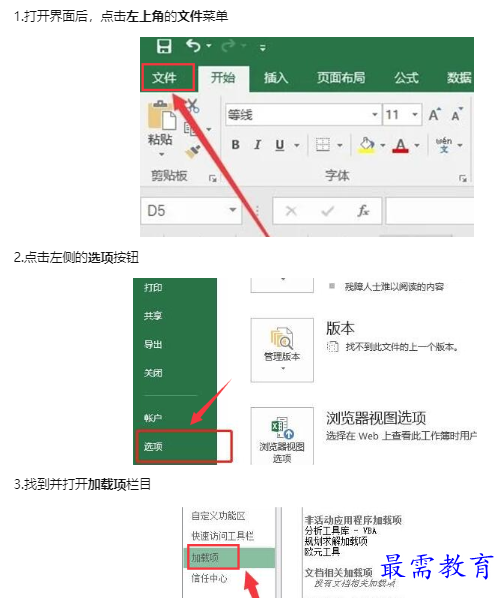This screenshot has width=502, height=598.
Task: Select the 分析工具库 - VBA add-in
Action: [341, 530]
